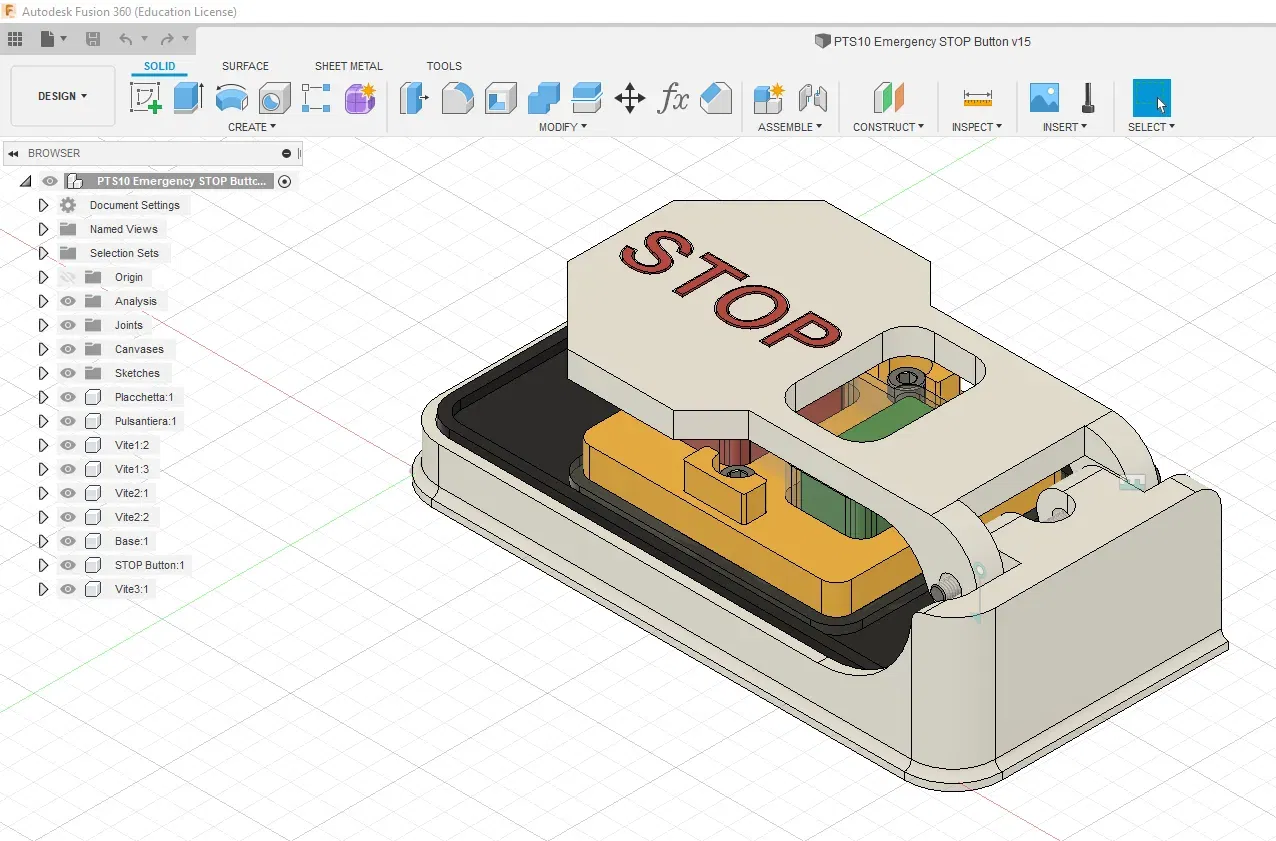
Task: Expand Selection Sets node
Action: click(x=43, y=253)
